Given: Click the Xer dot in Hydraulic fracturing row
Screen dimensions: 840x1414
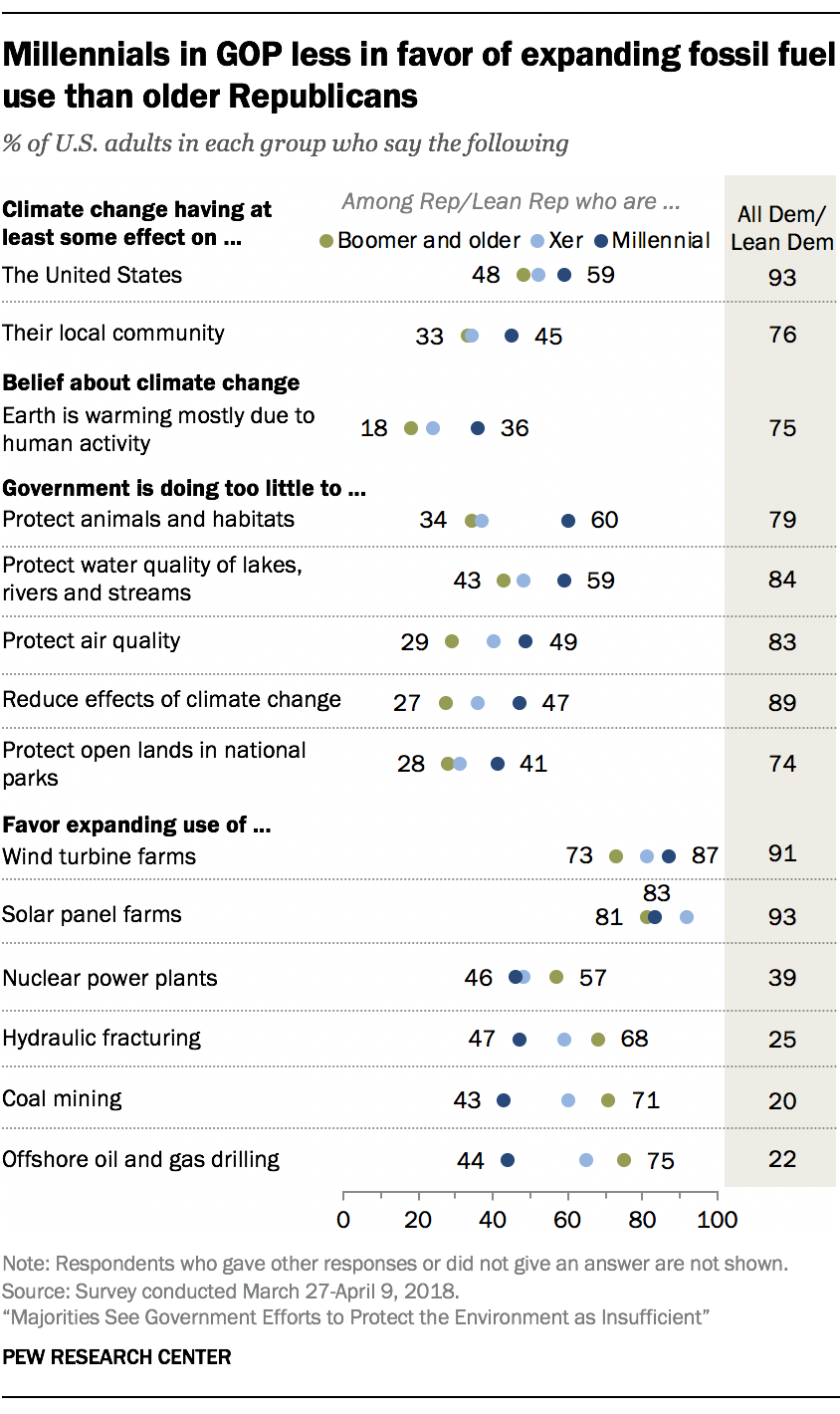Looking at the screenshot, I should pyautogui.click(x=564, y=1040).
